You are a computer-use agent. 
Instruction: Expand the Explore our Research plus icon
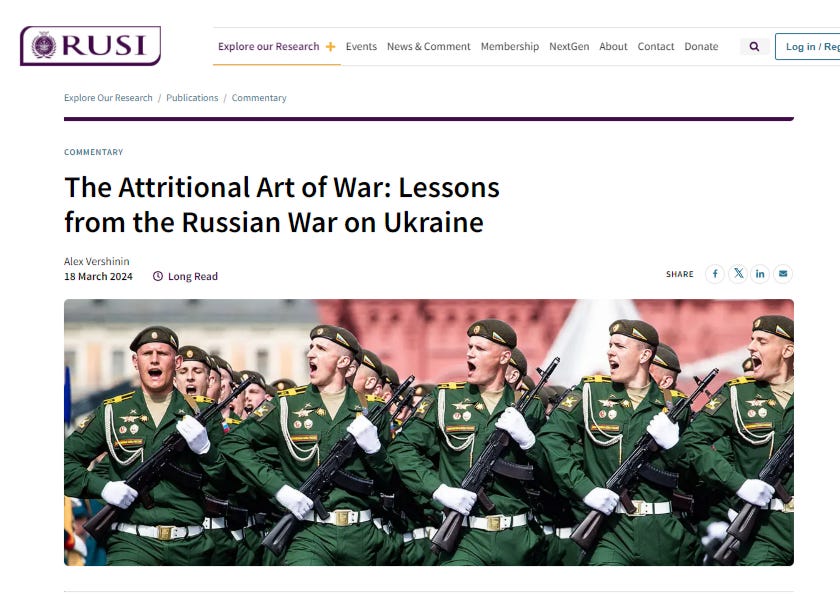(x=331, y=47)
